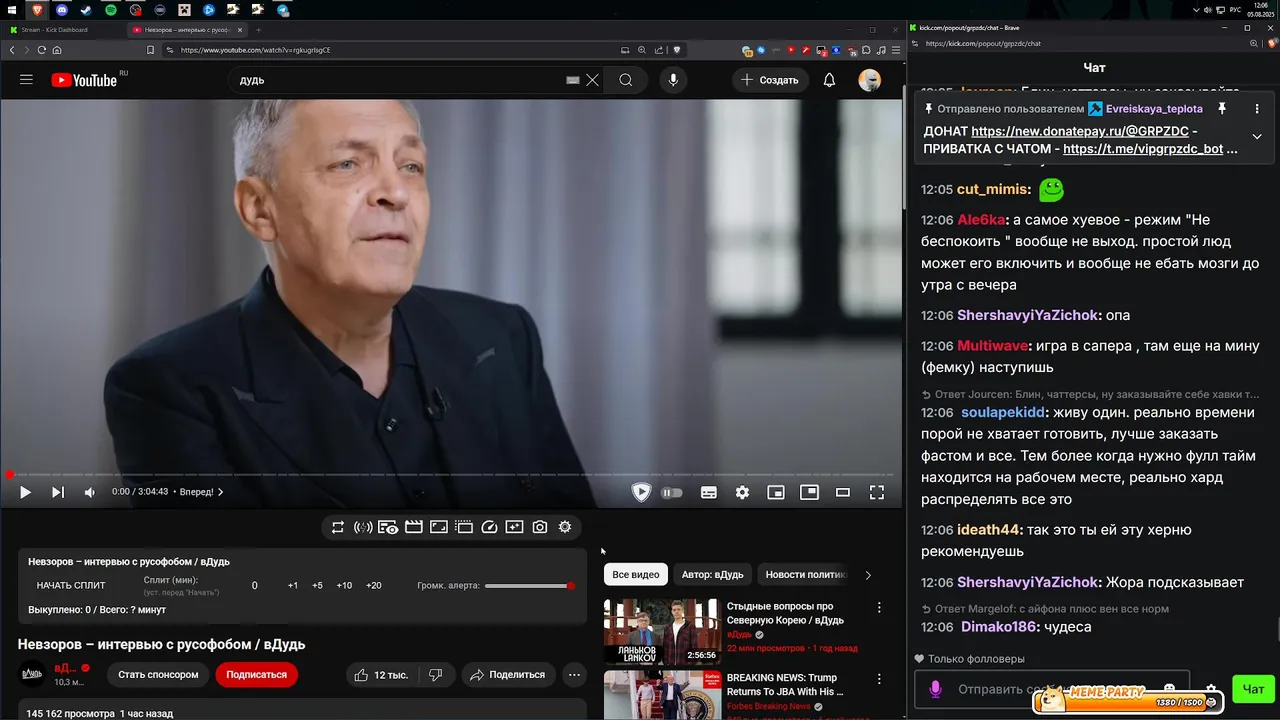Click the НАЧАТЬ СПЛИТ button
This screenshot has width=1280, height=720.
click(71, 585)
